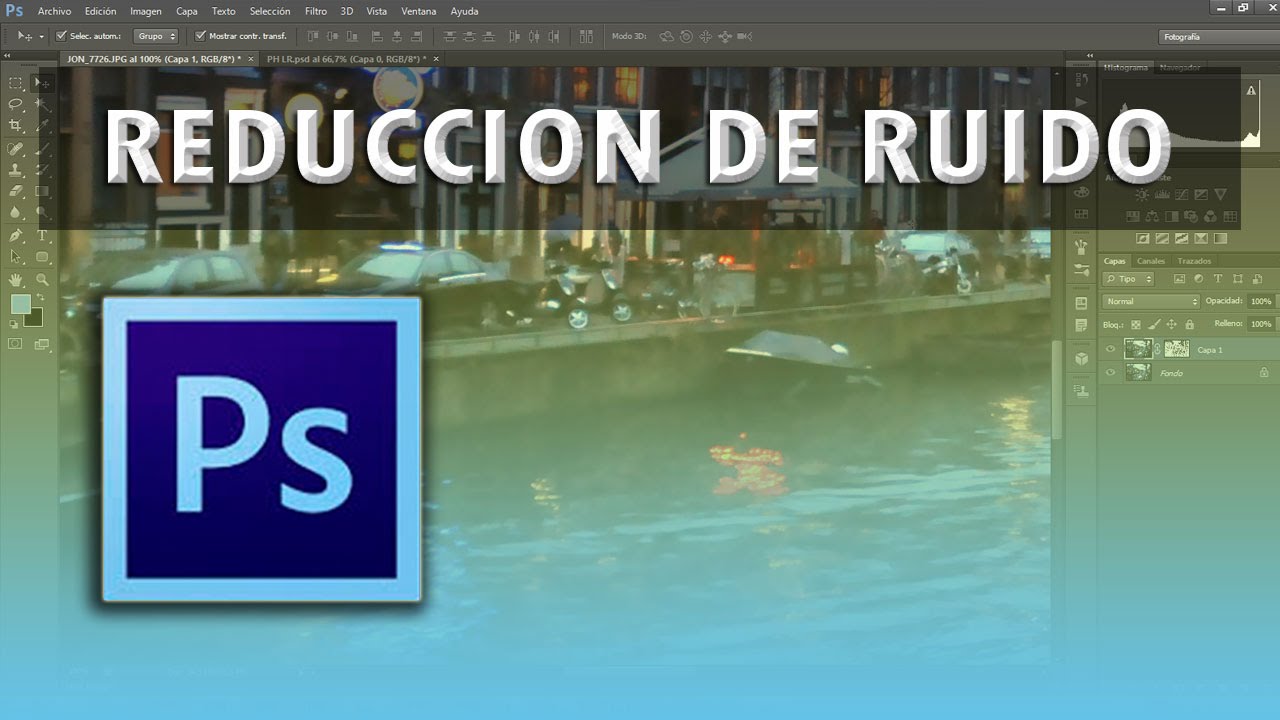Open the Normal blend mode dropdown
The height and width of the screenshot is (720, 1280).
[x=1151, y=301]
